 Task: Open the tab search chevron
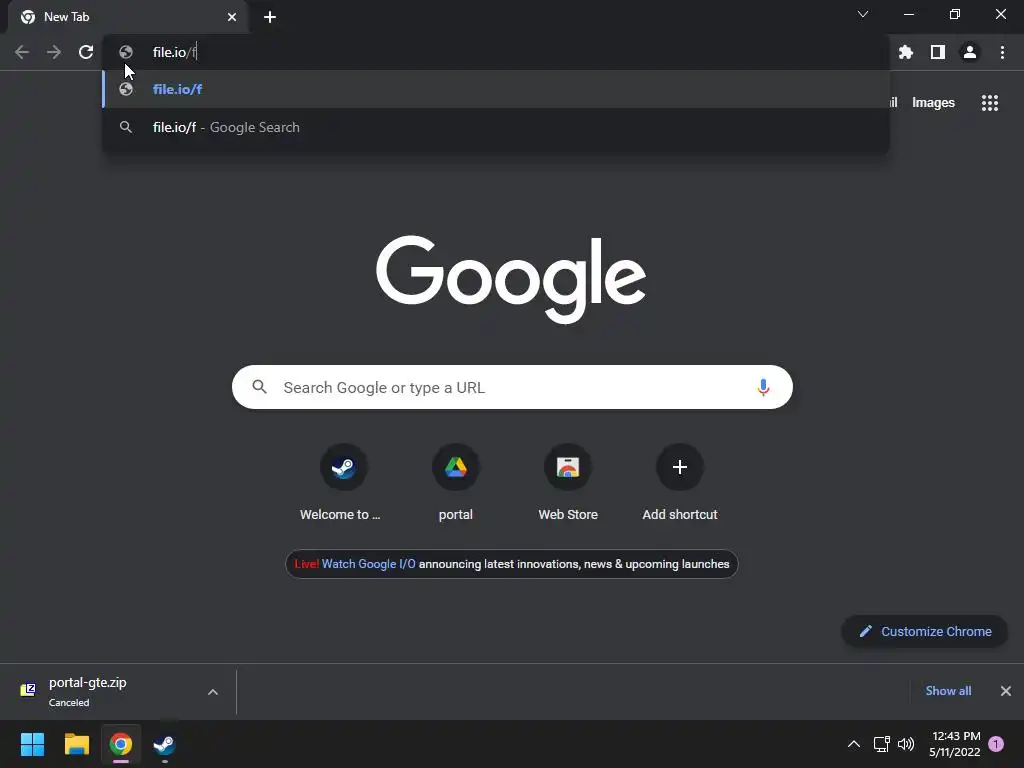click(863, 14)
